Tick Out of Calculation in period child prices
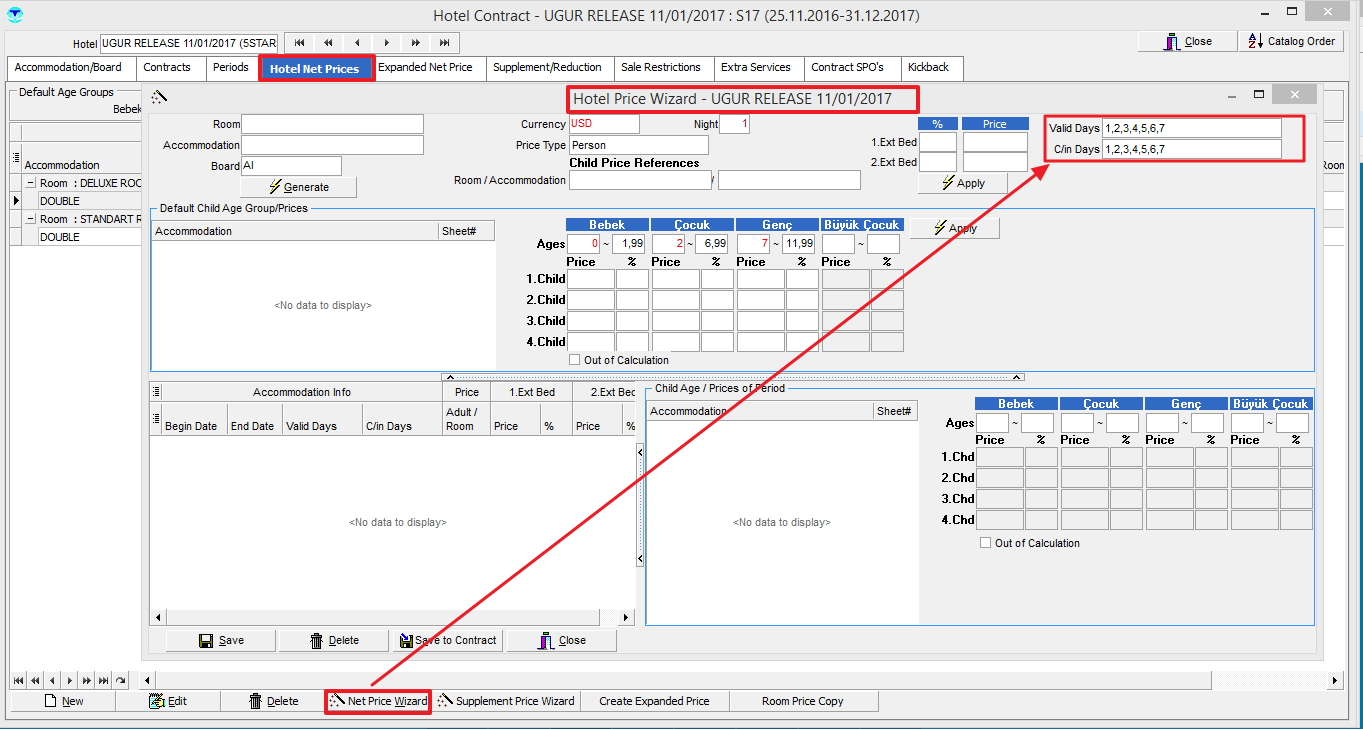Viewport: 1363px width, 729px height. tap(986, 543)
